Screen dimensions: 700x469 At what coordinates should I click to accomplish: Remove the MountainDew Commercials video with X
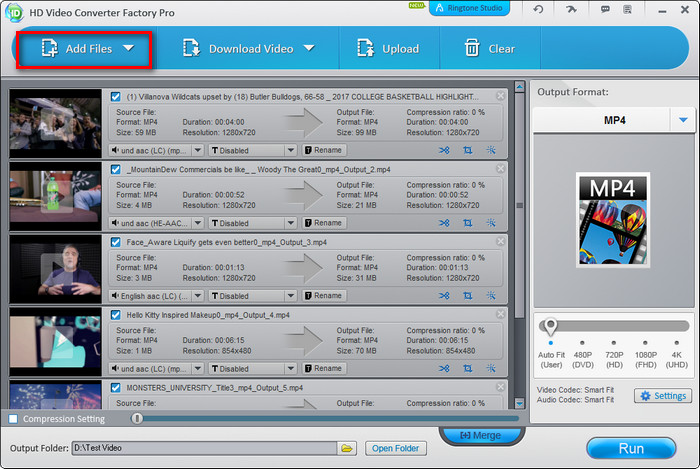pyautogui.click(x=500, y=168)
